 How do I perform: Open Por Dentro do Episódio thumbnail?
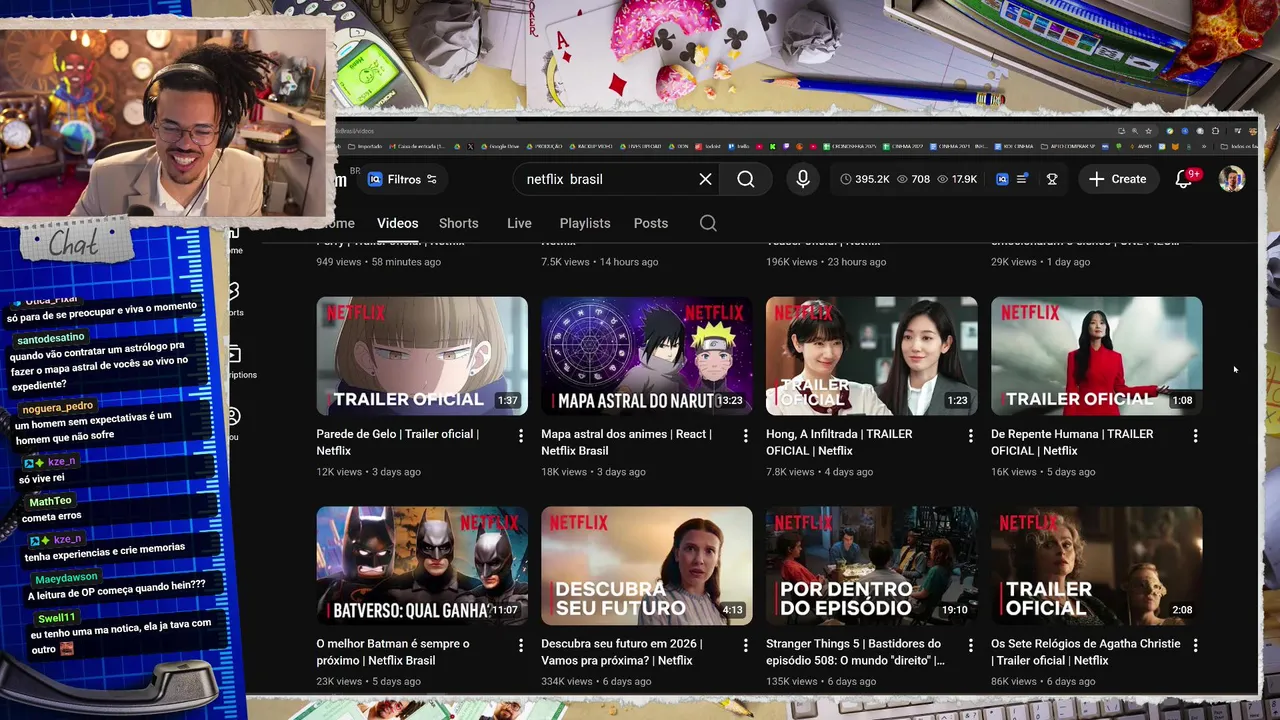coord(872,565)
